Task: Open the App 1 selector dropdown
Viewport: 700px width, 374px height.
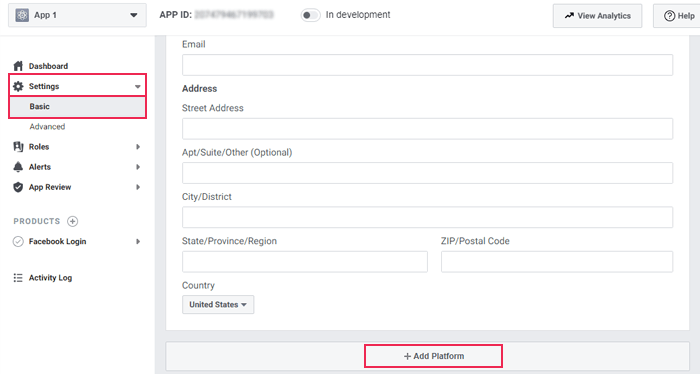Action: point(77,15)
